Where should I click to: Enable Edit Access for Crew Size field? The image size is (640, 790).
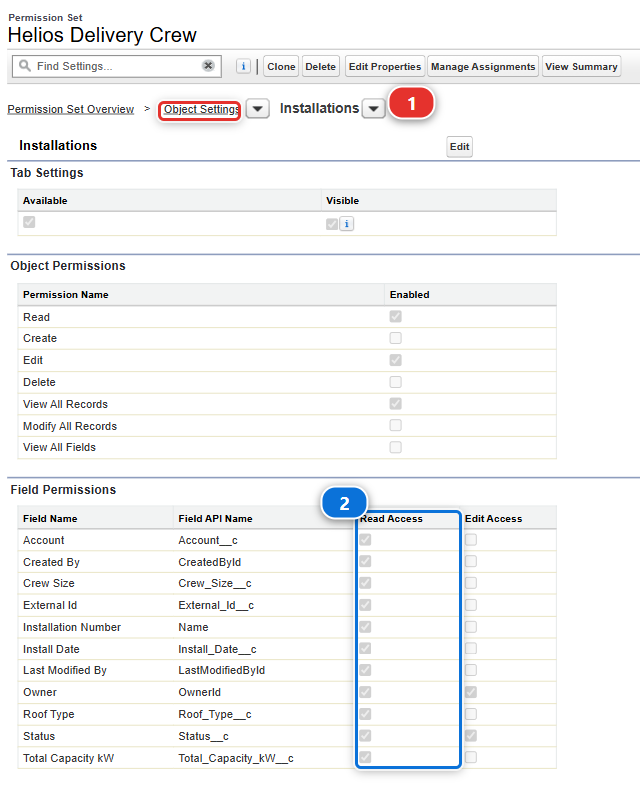[x=471, y=583]
